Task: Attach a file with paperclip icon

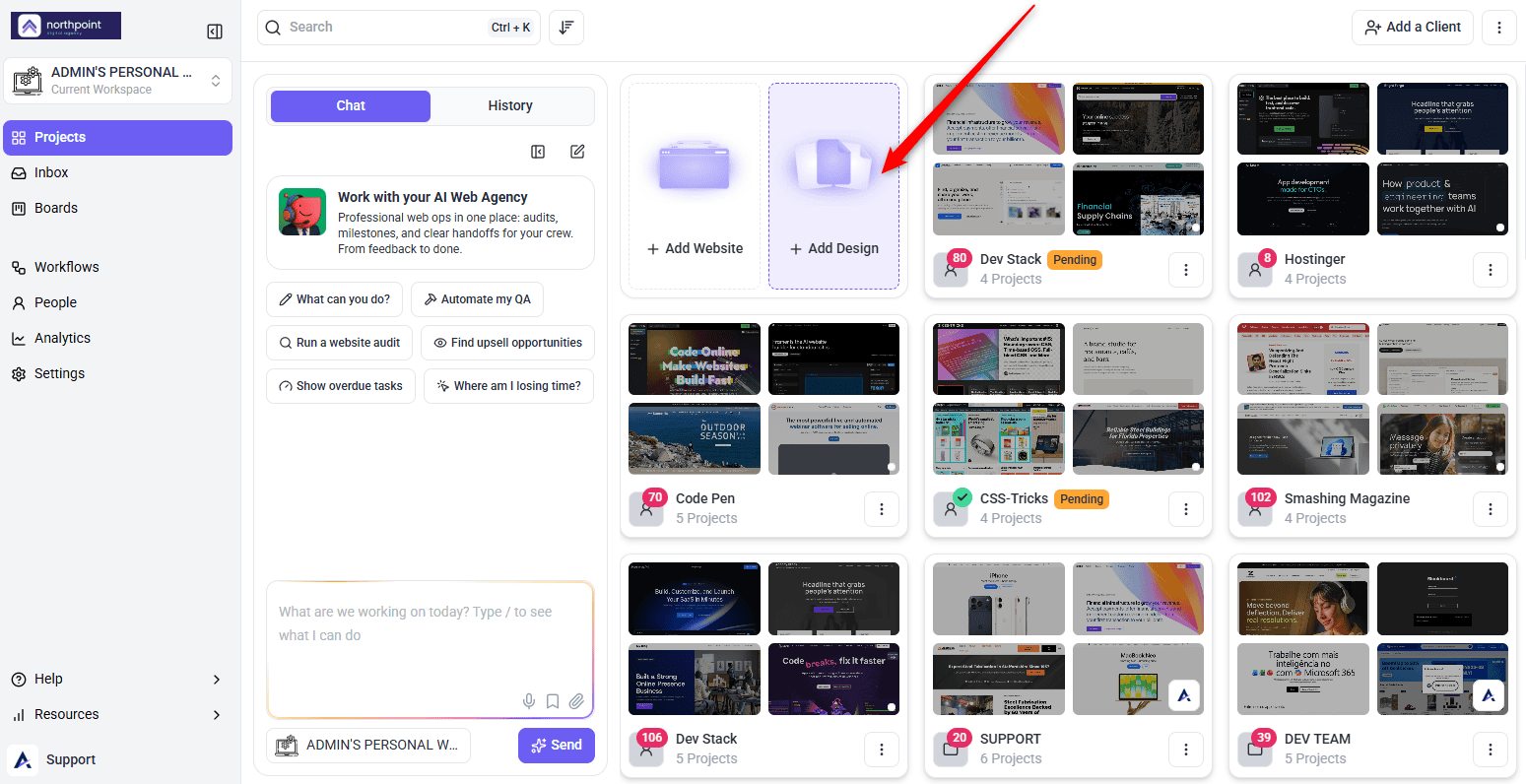Action: pos(576,701)
